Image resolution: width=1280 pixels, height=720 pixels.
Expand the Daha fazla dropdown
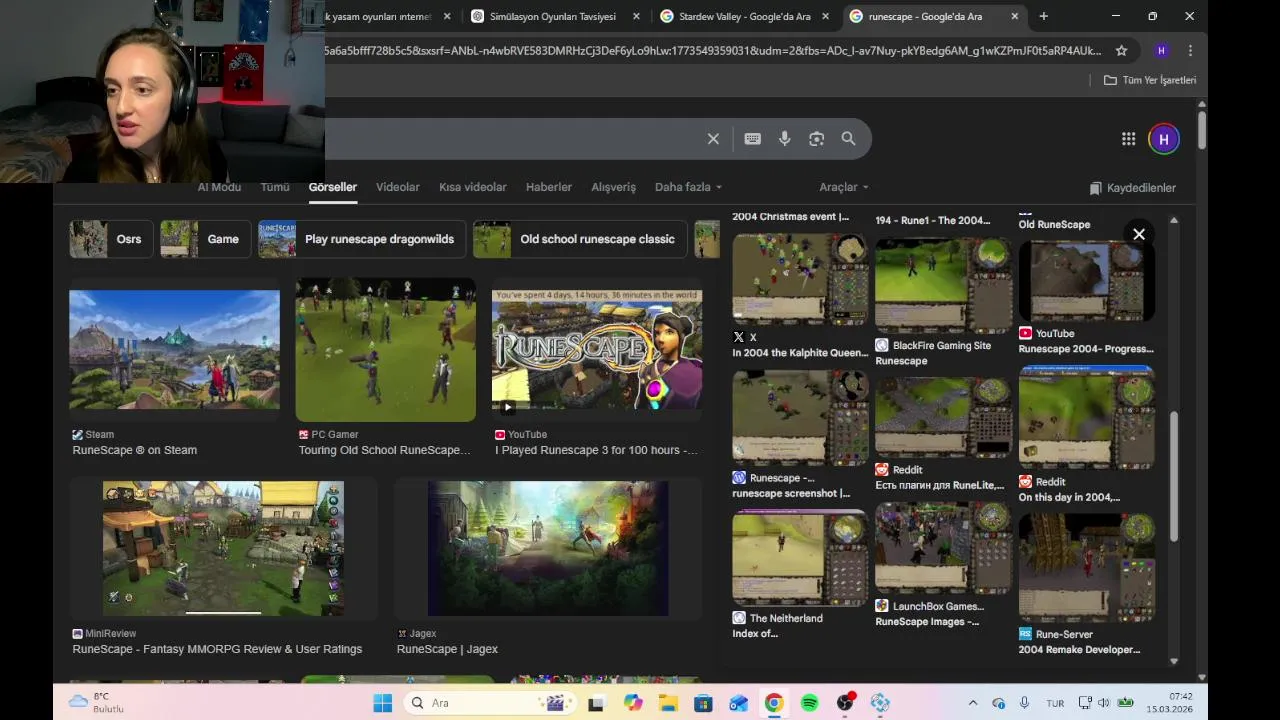point(688,187)
